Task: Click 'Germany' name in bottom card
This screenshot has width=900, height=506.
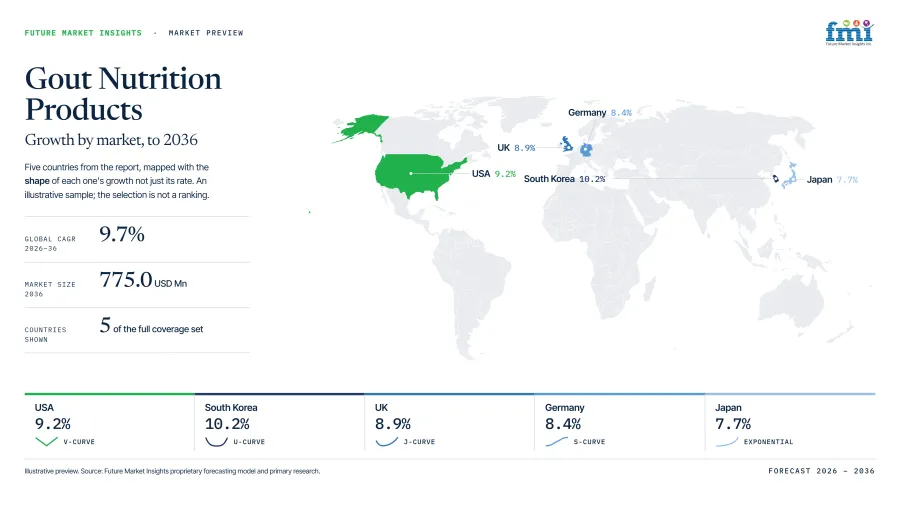Action: coord(564,407)
